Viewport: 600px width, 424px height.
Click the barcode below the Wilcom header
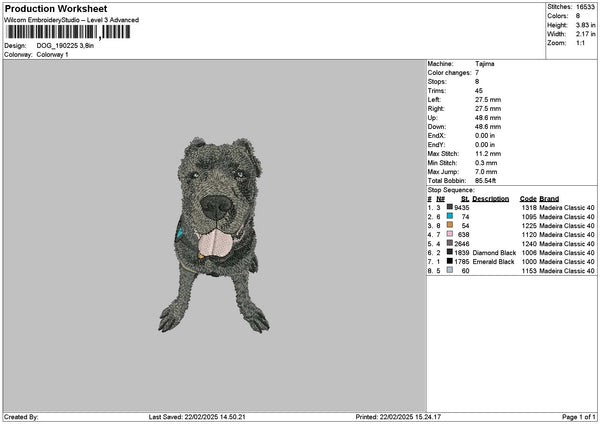tap(68, 32)
